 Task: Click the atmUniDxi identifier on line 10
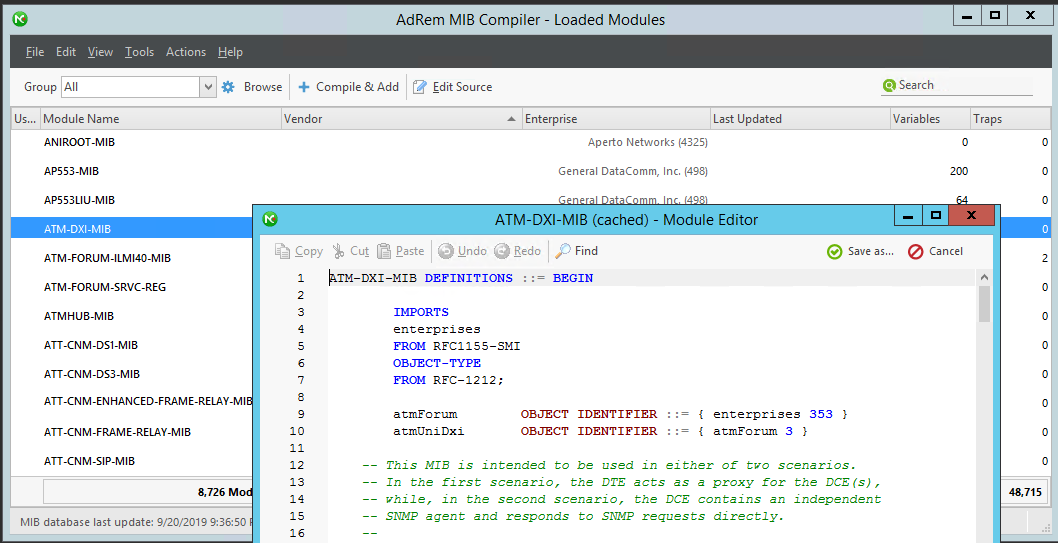coord(428,431)
